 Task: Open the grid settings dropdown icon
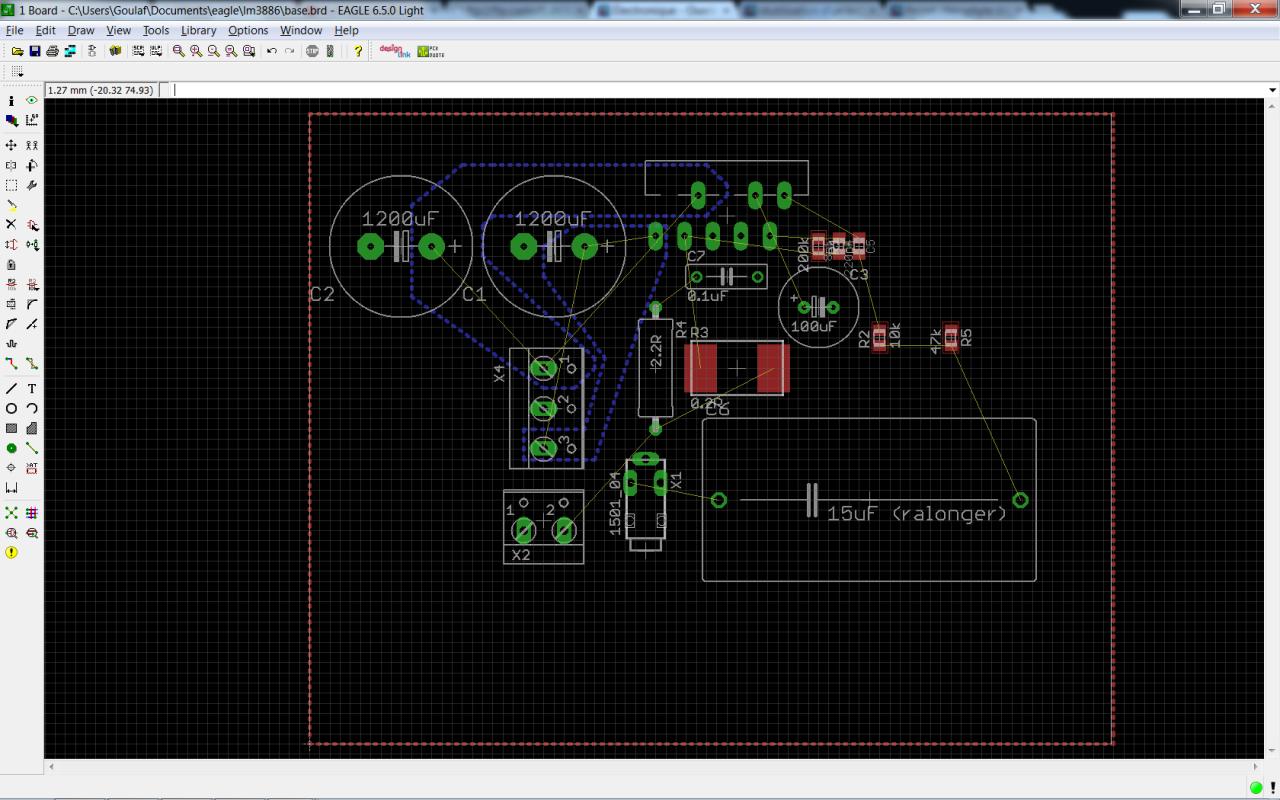point(17,72)
